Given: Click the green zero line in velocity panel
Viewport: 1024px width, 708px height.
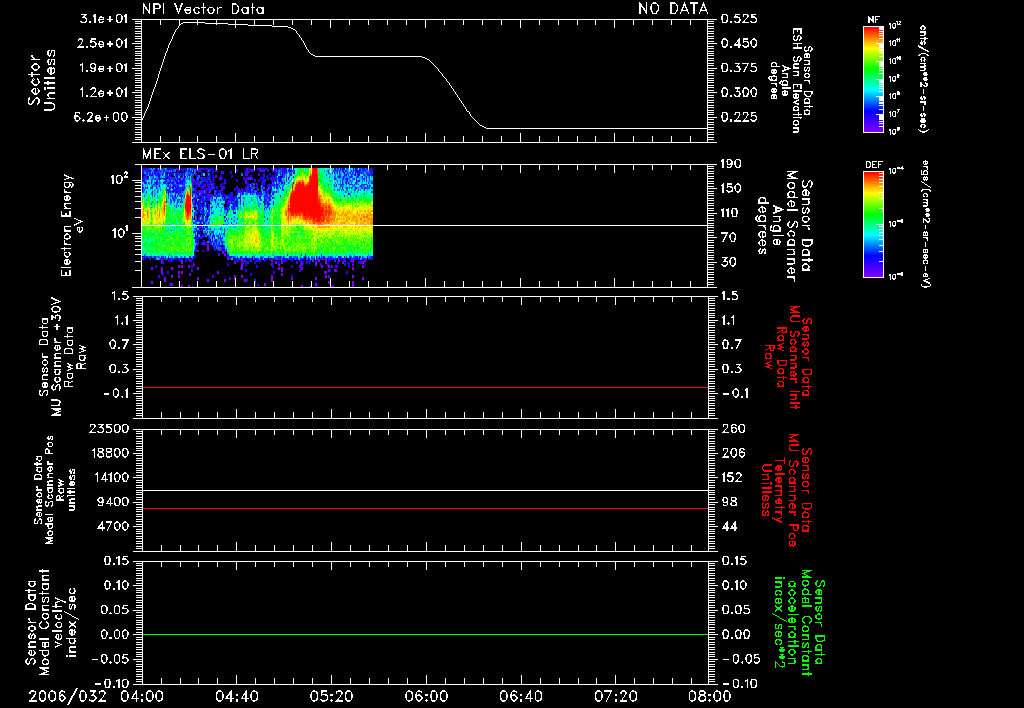Looking at the screenshot, I should (425, 634).
